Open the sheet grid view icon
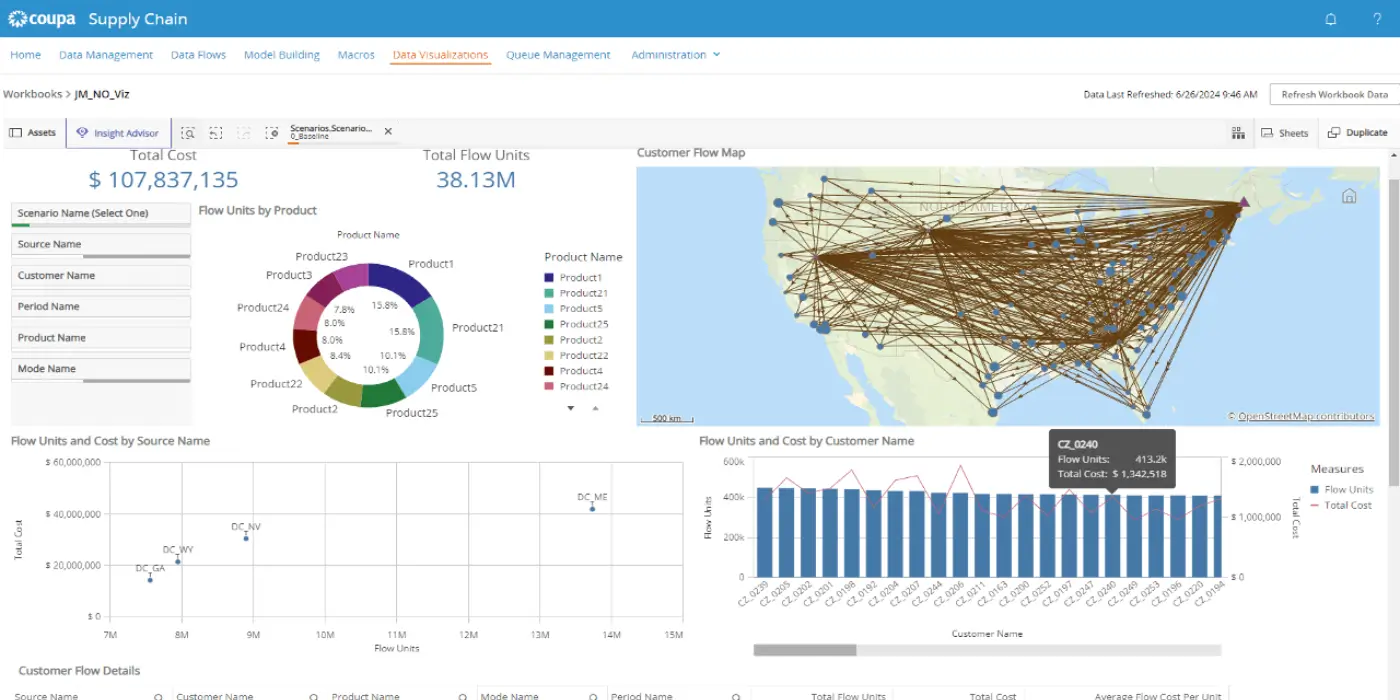The height and width of the screenshot is (700, 1400). click(x=1238, y=133)
